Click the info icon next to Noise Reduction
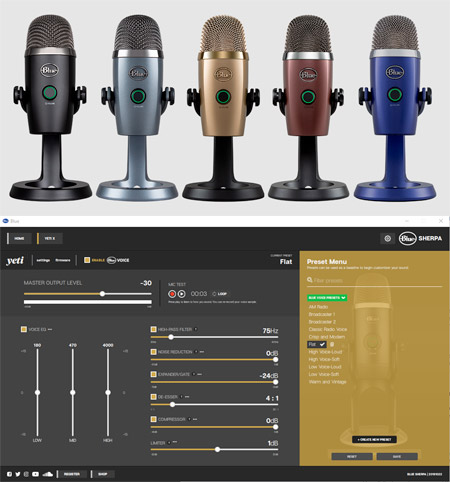Screen dimensions: 450x482 click(x=196, y=352)
